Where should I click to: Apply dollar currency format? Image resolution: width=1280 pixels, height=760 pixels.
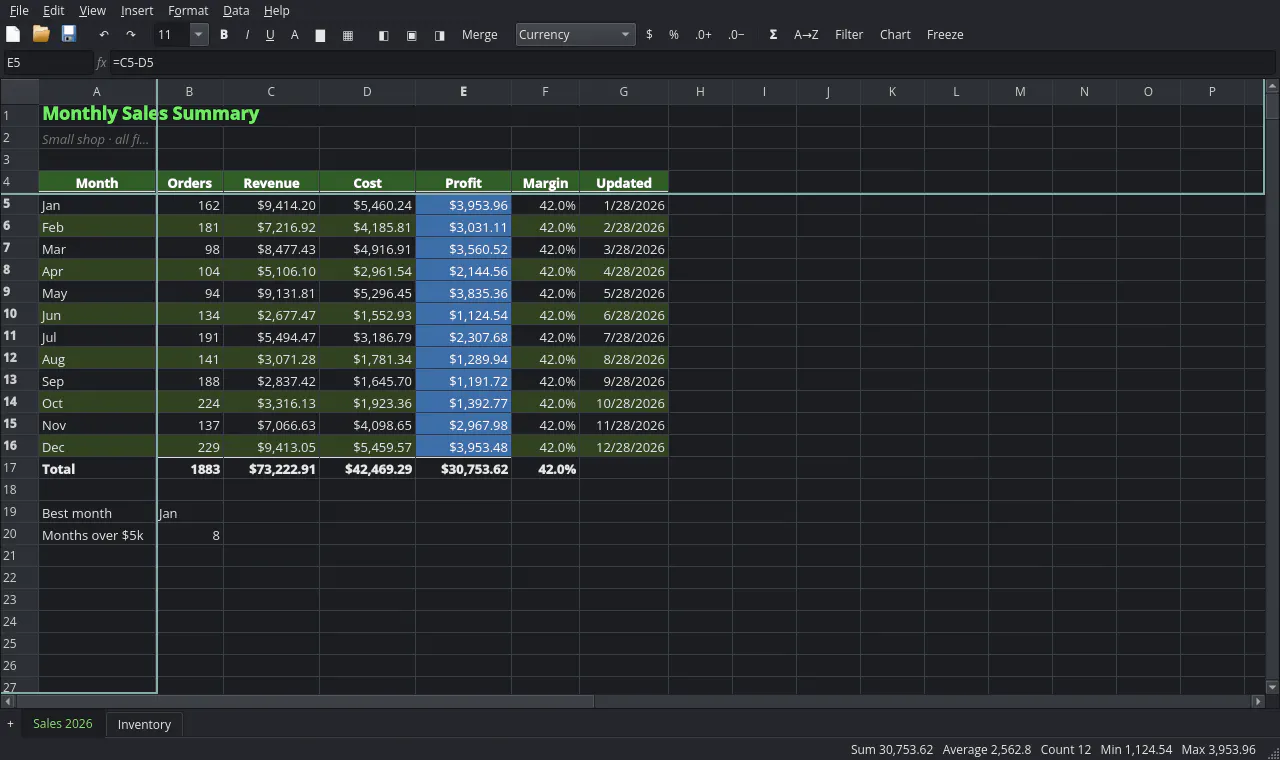tap(649, 34)
